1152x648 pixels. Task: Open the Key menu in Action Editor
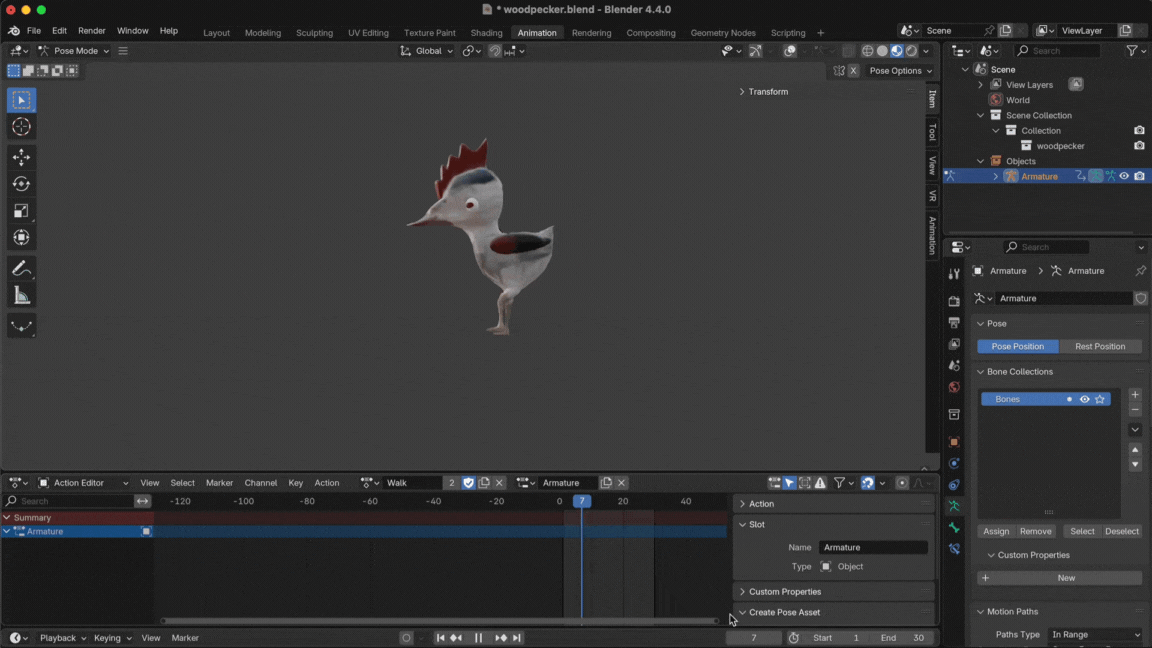pos(295,483)
